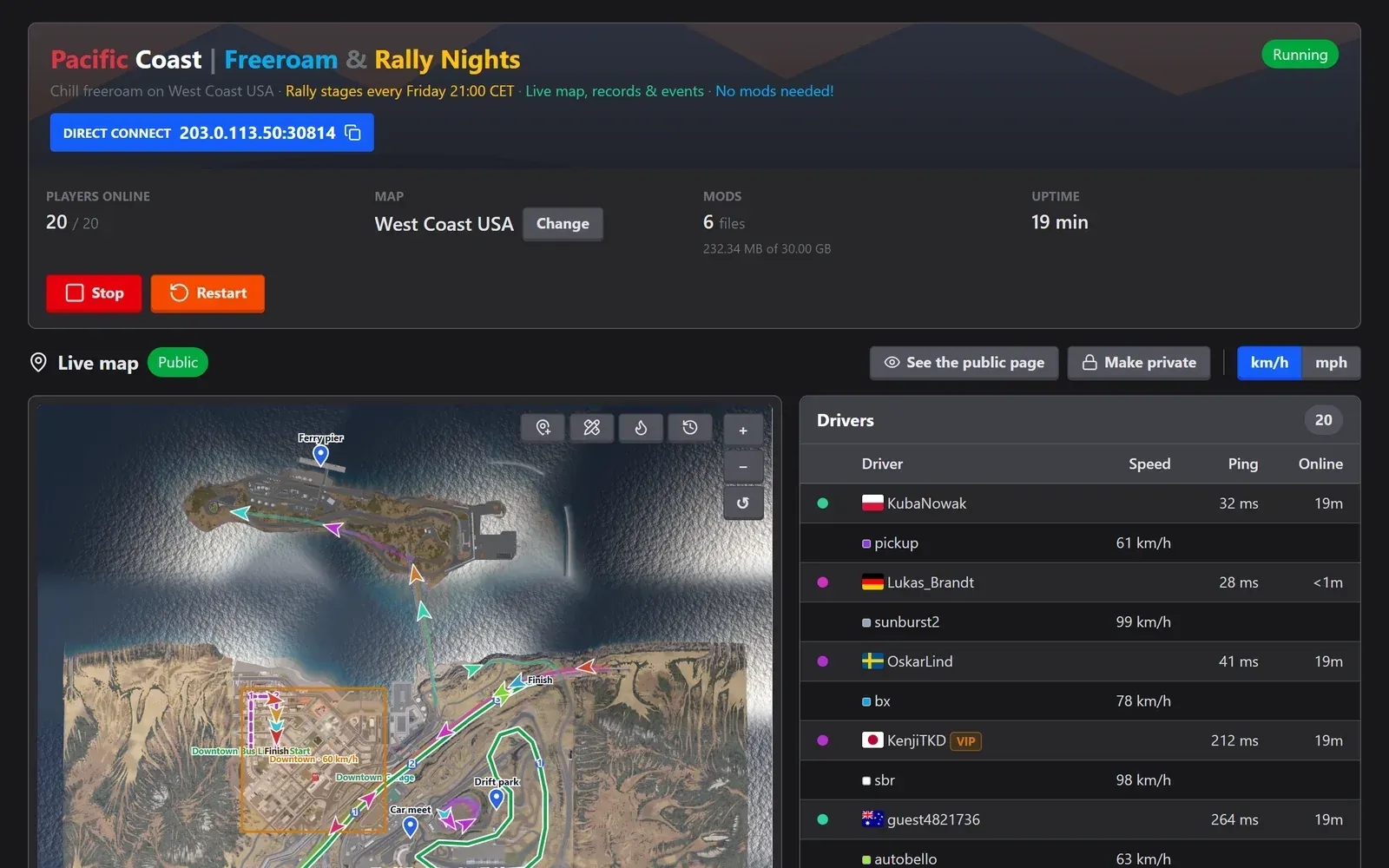
Task: Open See the public page
Action: (964, 363)
